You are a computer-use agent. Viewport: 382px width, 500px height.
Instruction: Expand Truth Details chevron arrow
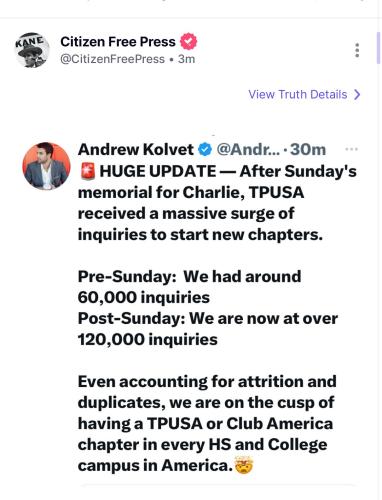click(x=357, y=95)
